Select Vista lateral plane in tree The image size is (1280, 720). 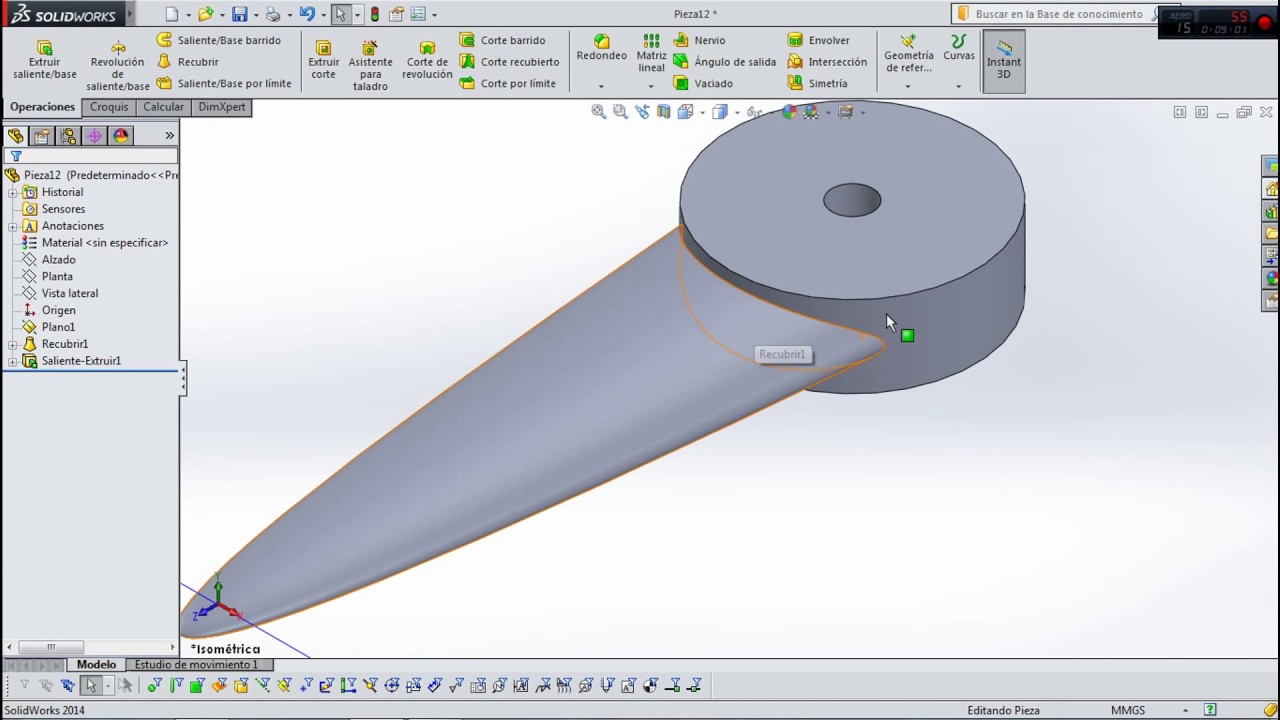[x=70, y=293]
